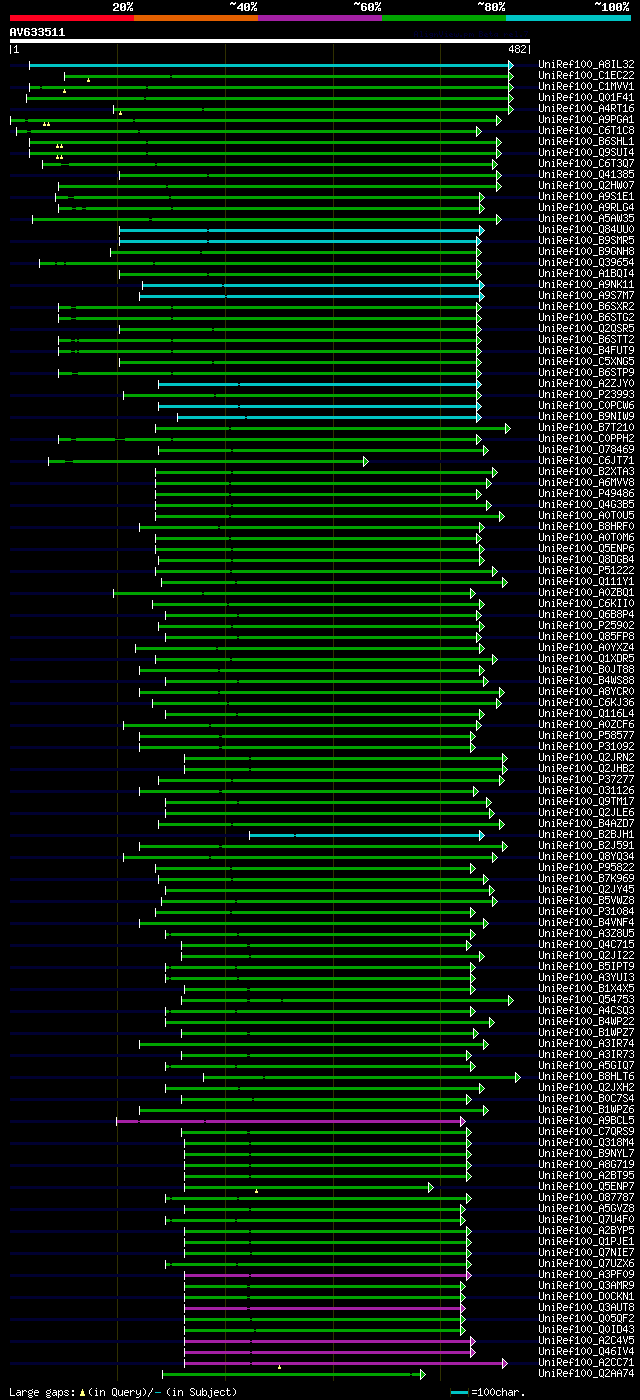Open the UniRef100_Q84UU0 entry
Viewport: 640px width, 1400px height.
(x=586, y=229)
